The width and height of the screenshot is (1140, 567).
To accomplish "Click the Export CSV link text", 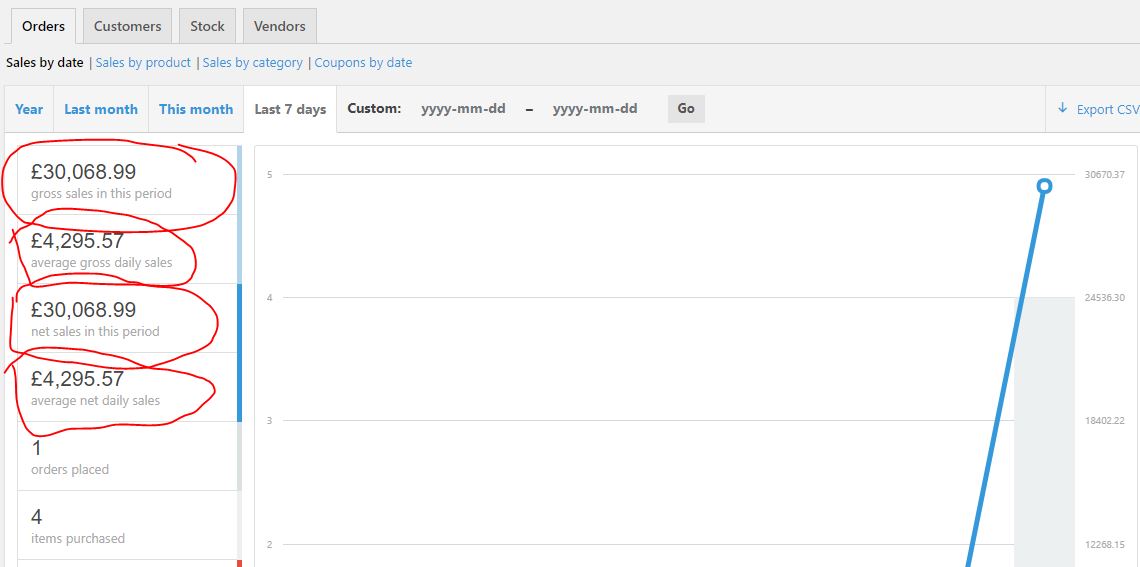I will 1108,109.
